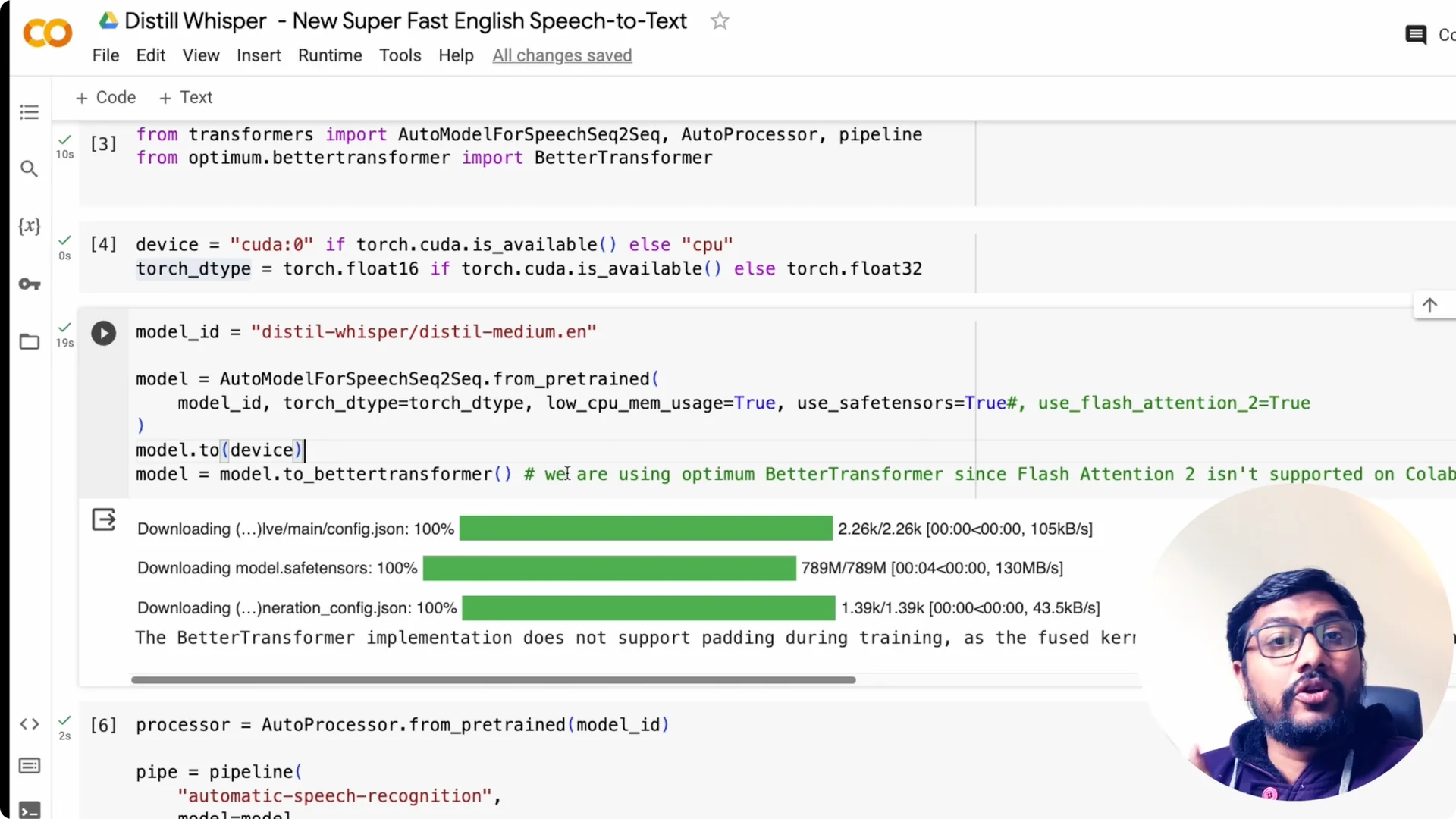Open the Files browser in sidebar
The image size is (1456, 819).
tap(29, 342)
